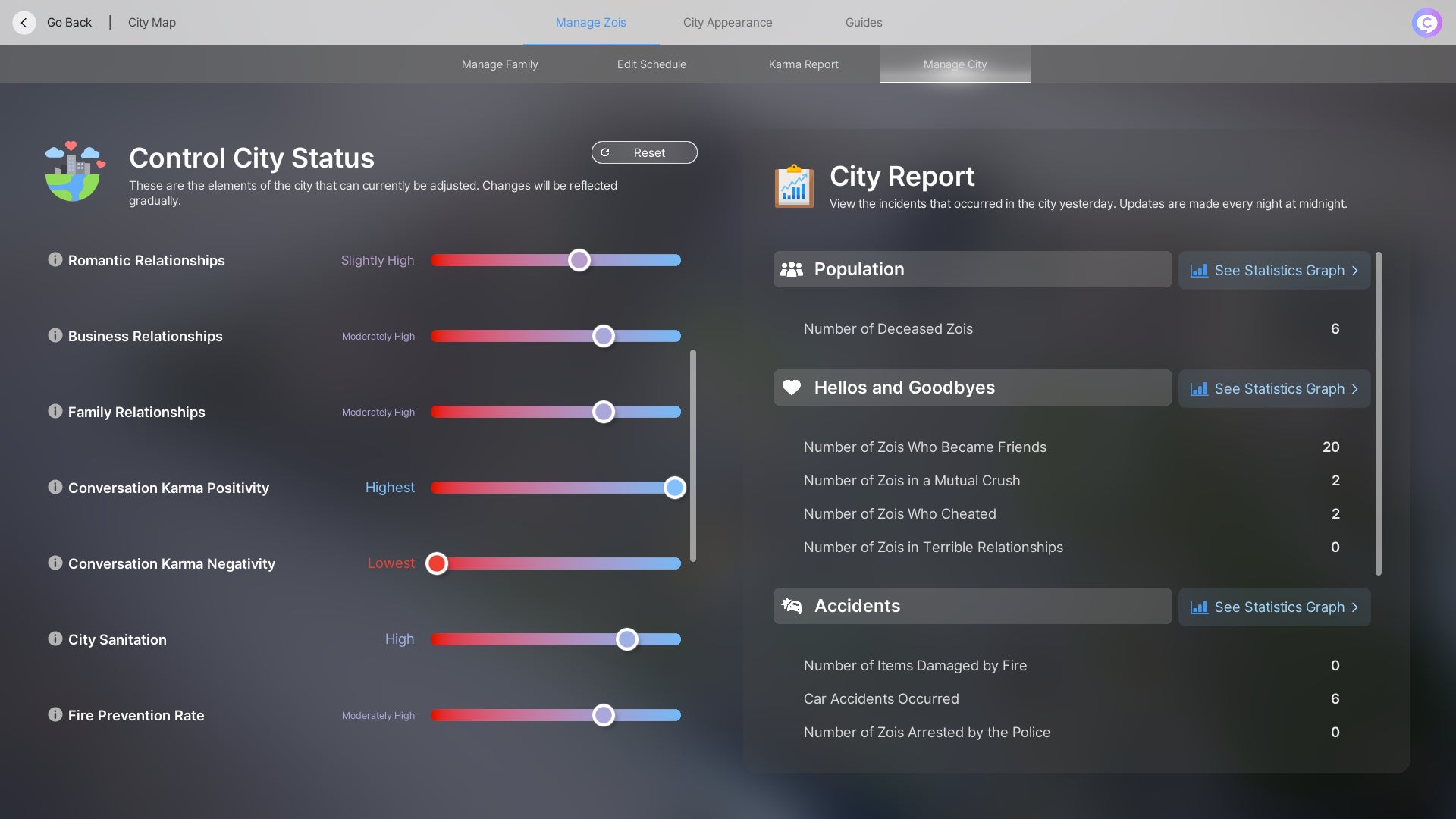1456x819 pixels.
Task: Switch to the City Appearance tab
Action: click(727, 22)
